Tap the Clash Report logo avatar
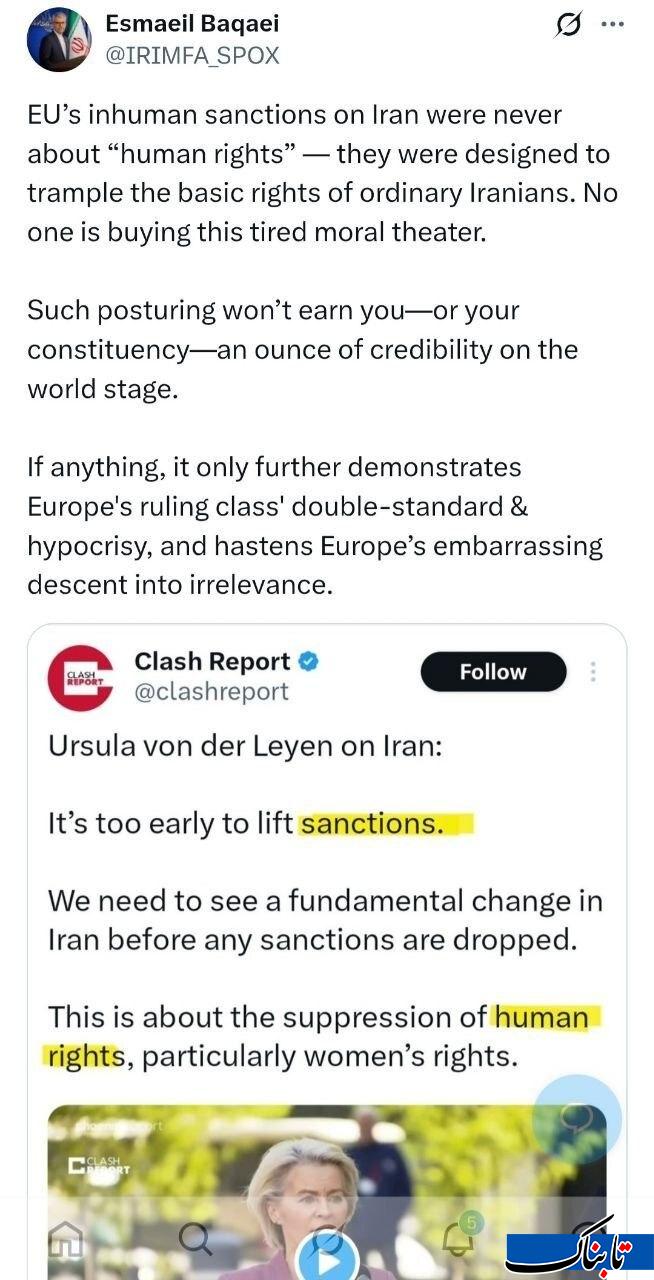This screenshot has width=654, height=1280. [80, 678]
